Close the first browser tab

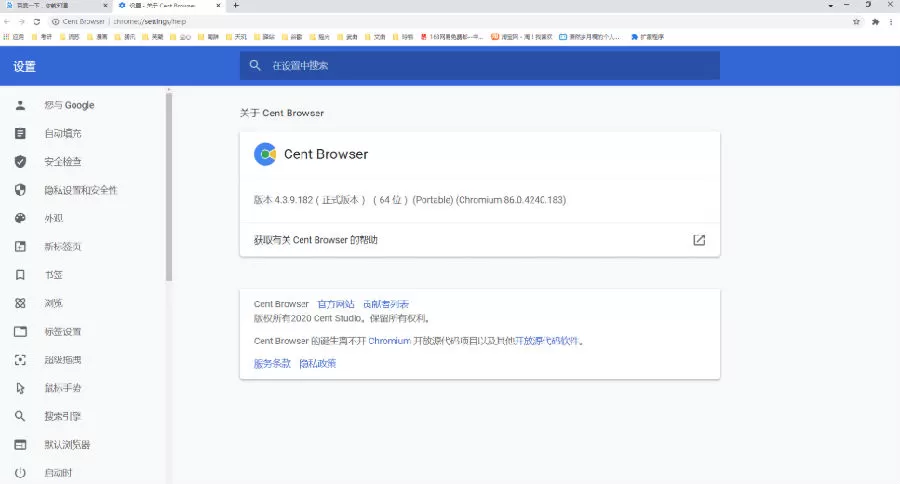click(x=105, y=5)
